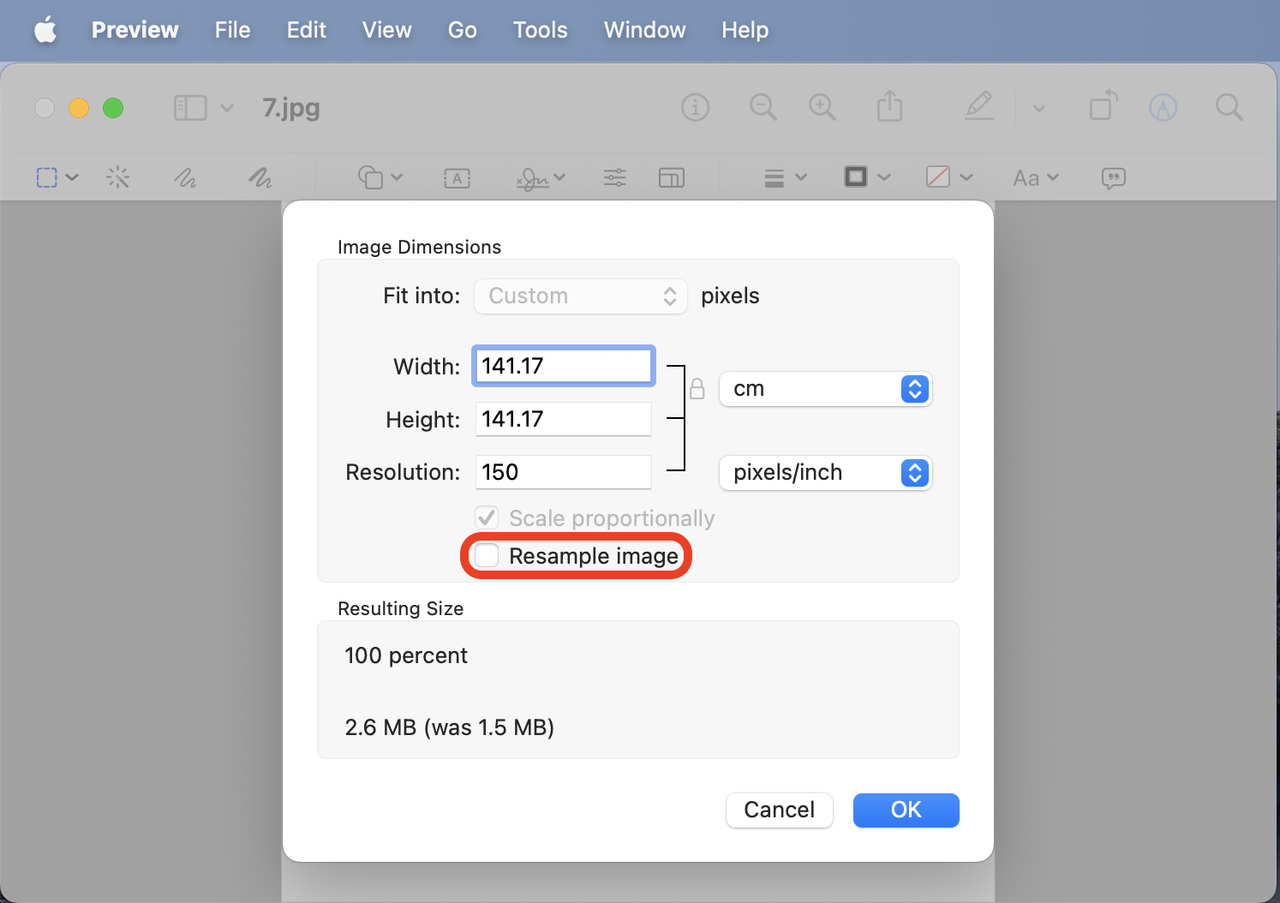Click the Inspector info icon
The image size is (1280, 903).
point(695,108)
